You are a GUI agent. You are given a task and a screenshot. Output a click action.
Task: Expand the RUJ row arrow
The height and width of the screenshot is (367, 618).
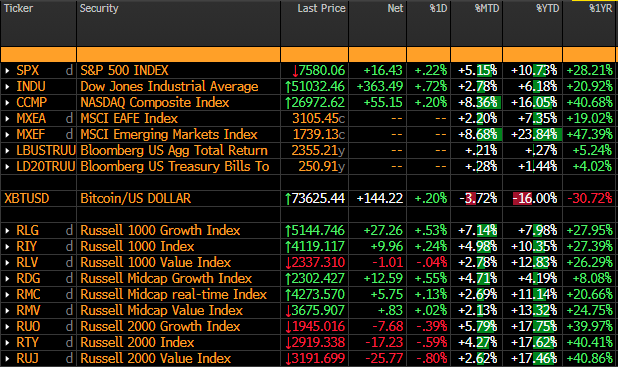pyautogui.click(x=7, y=359)
